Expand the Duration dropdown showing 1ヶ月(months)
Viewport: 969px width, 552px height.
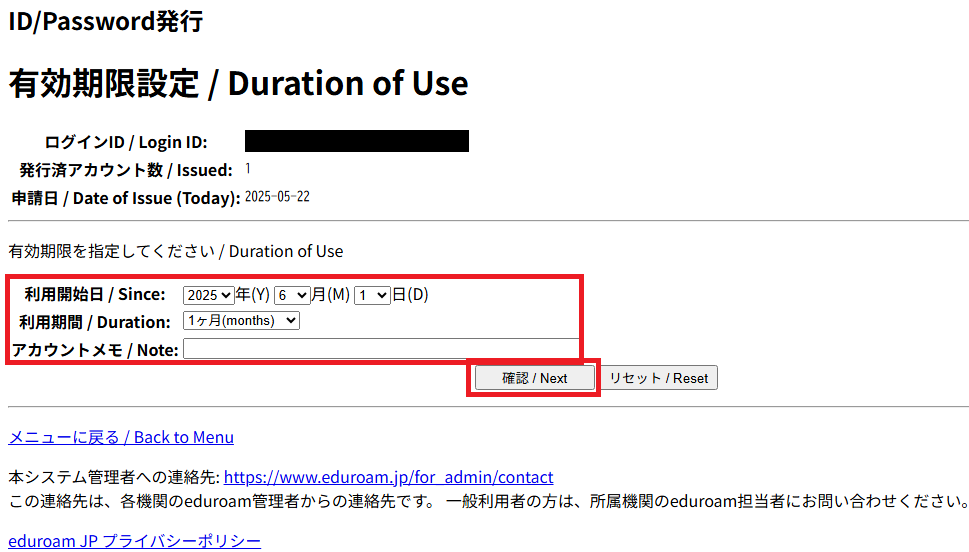pyautogui.click(x=241, y=321)
